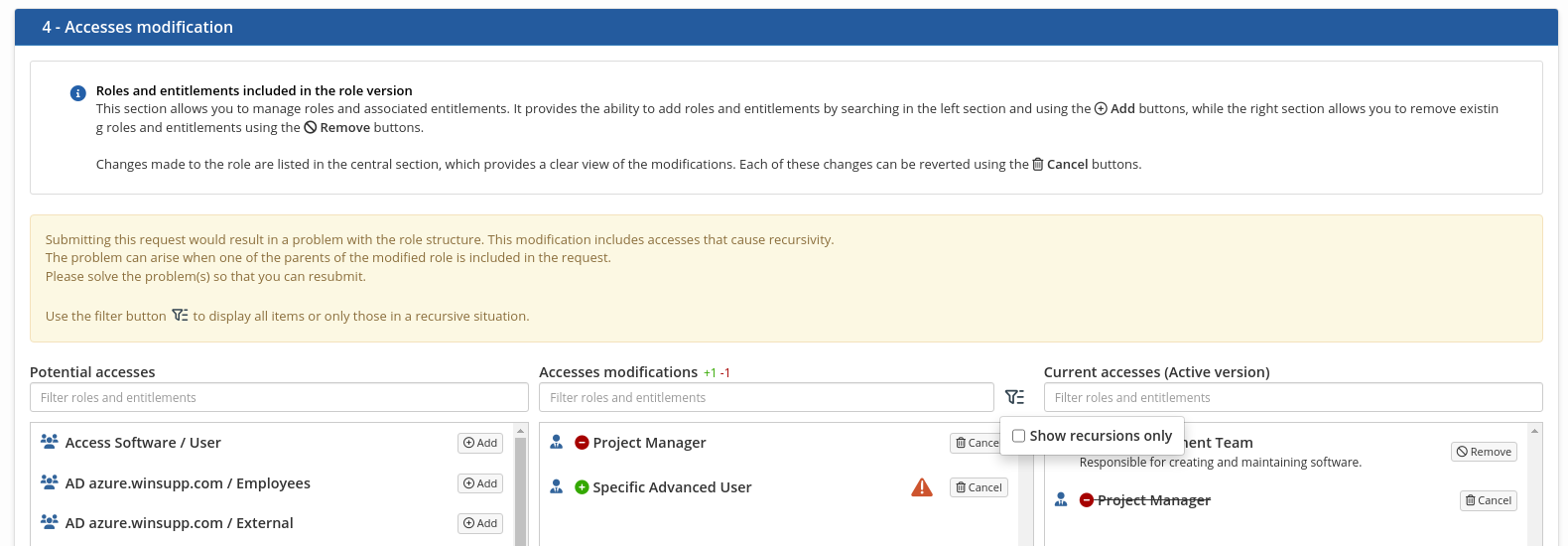Viewport: 1568px width, 546px height.
Task: Click the red warning triangle for Specific Advanced User
Action: pos(922,487)
